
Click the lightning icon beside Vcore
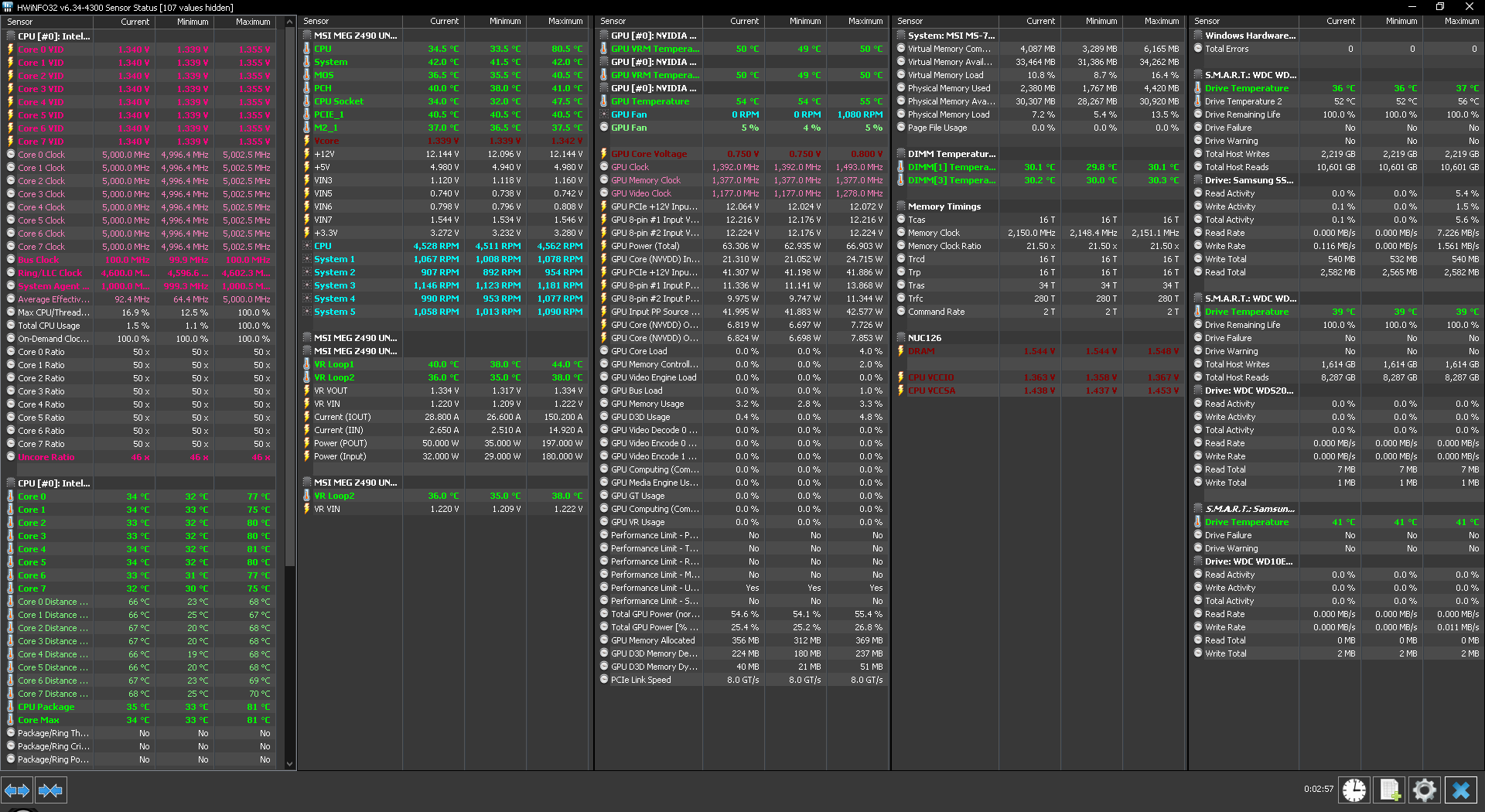307,141
